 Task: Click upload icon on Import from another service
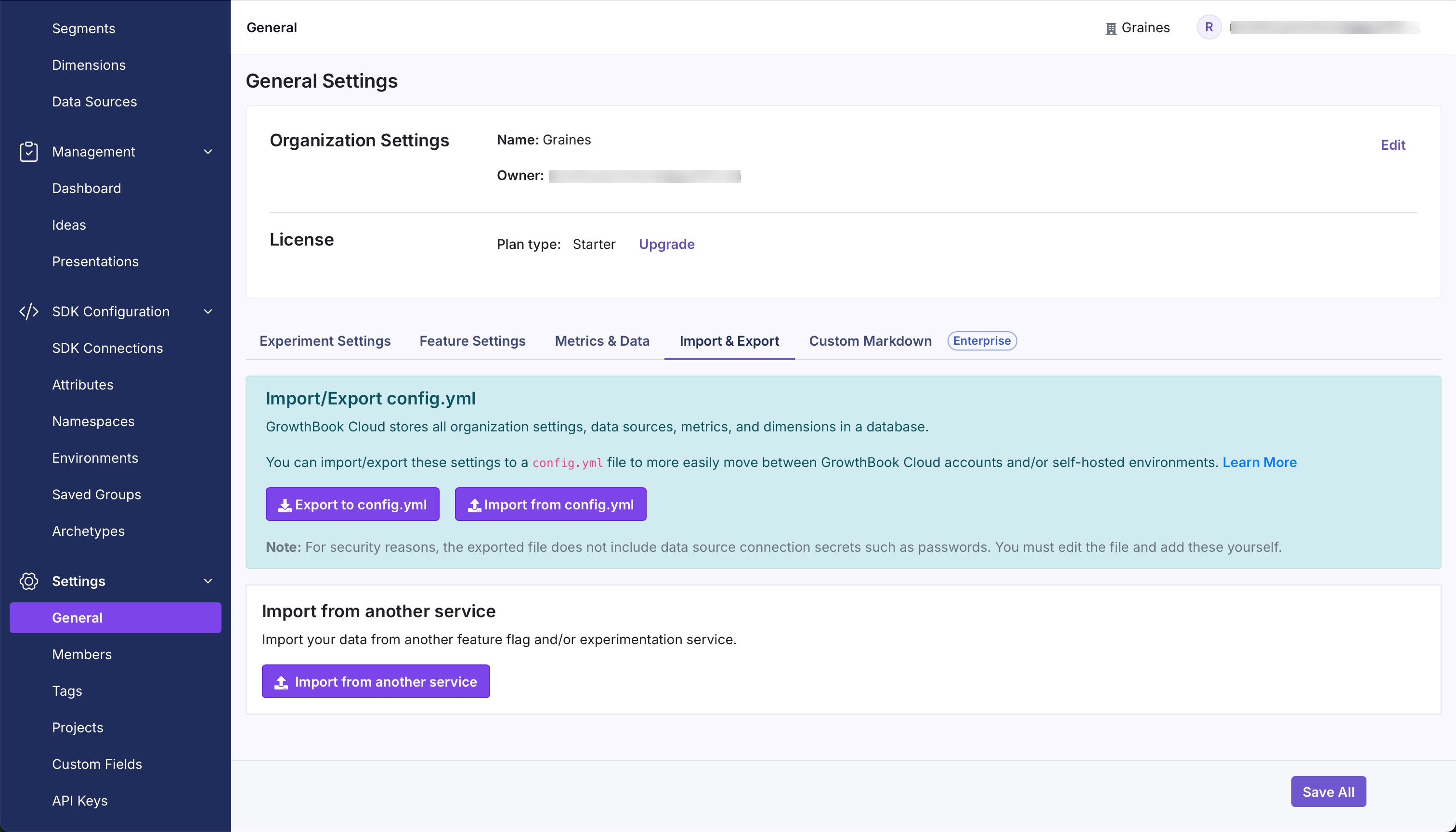tap(281, 682)
